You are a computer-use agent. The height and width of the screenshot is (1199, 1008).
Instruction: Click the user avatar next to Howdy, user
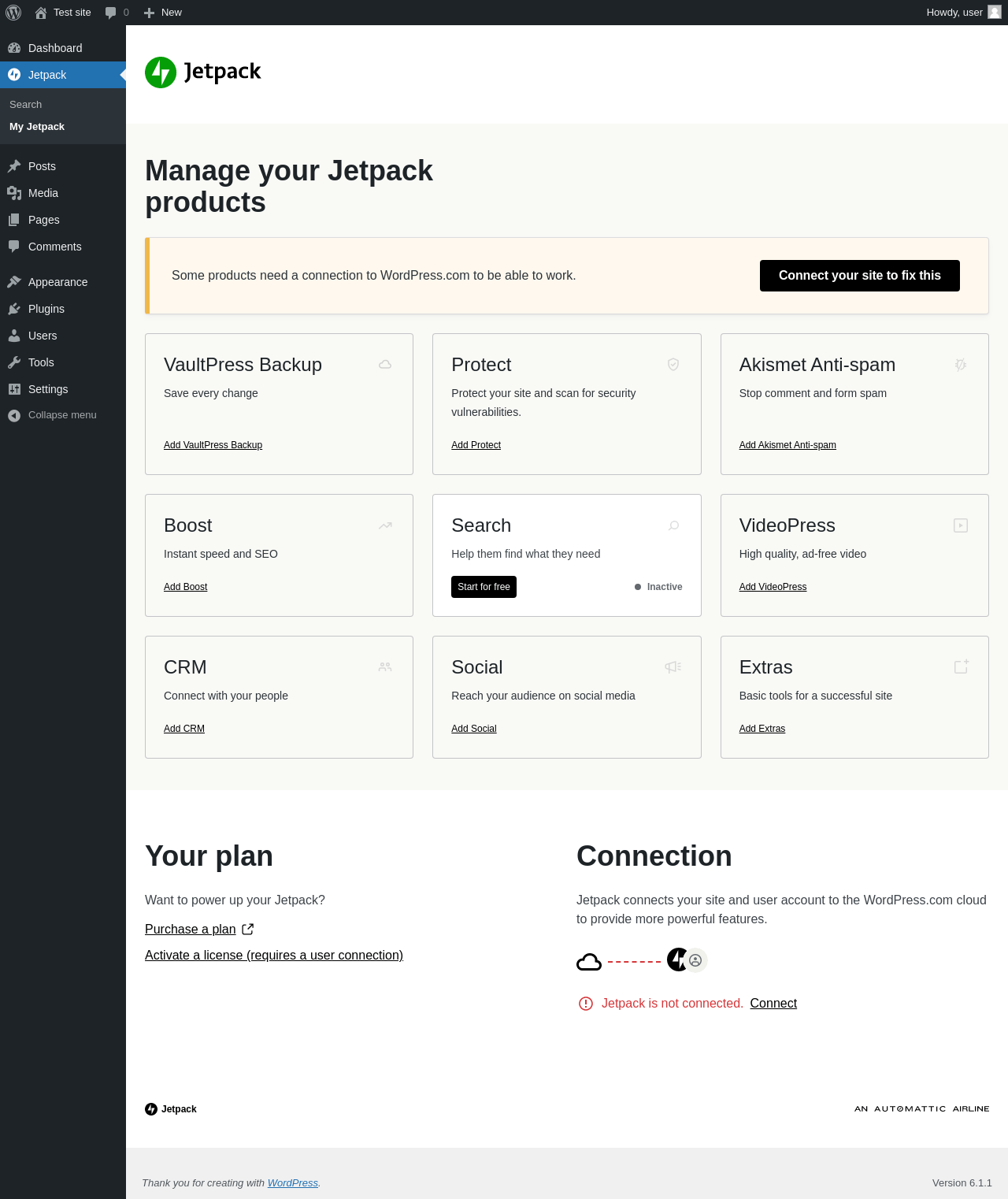coord(995,12)
